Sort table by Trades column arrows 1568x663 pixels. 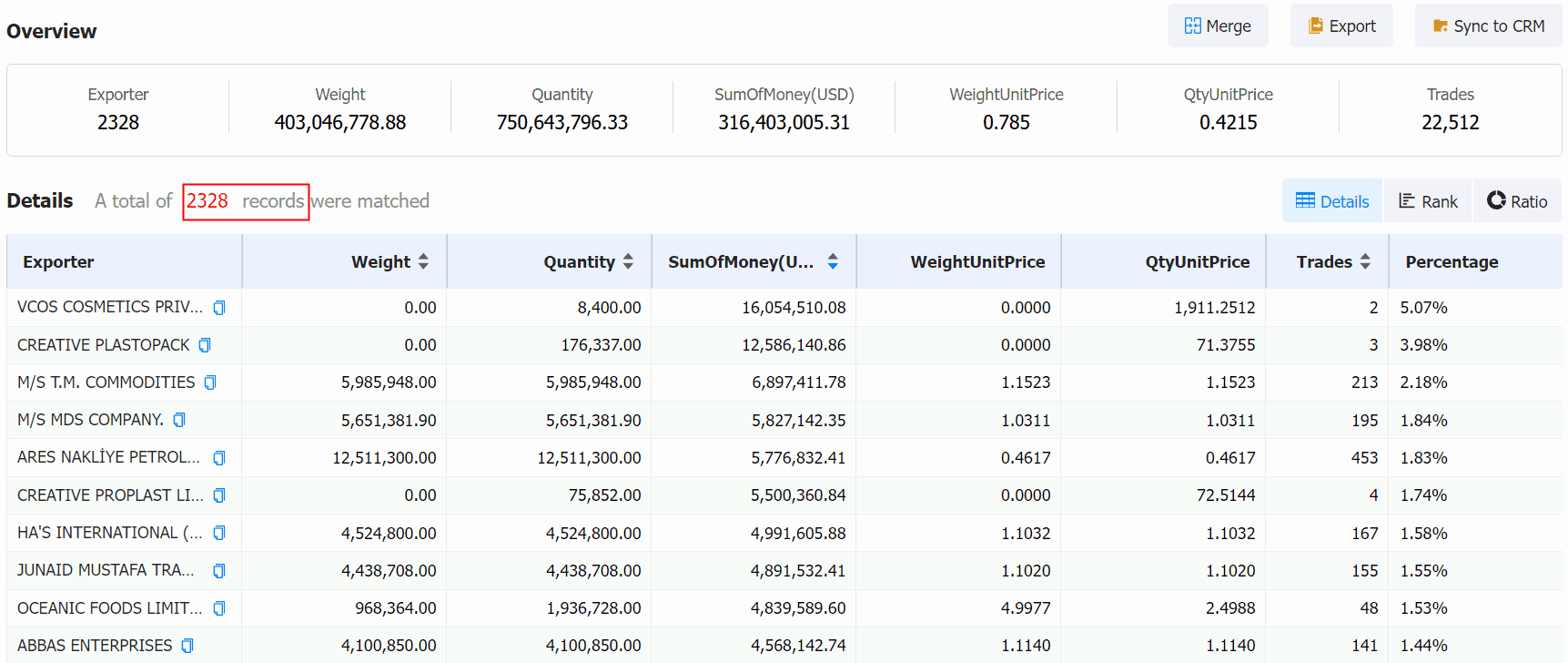(x=1365, y=261)
